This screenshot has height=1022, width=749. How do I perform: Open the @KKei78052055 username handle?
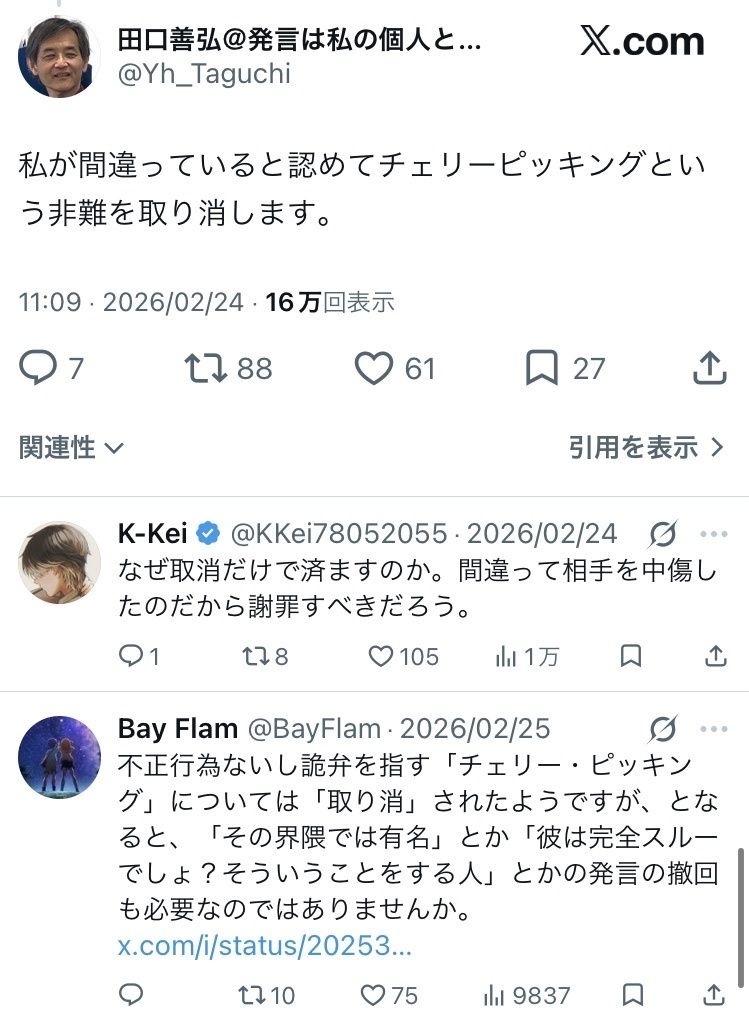click(x=339, y=534)
